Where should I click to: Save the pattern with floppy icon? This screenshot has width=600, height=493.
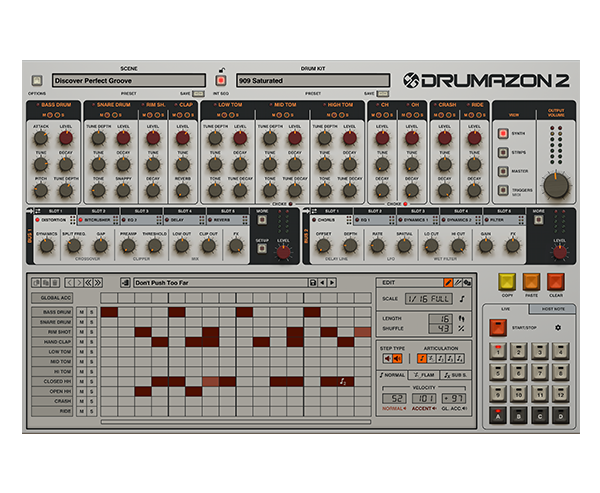pyautogui.click(x=313, y=283)
